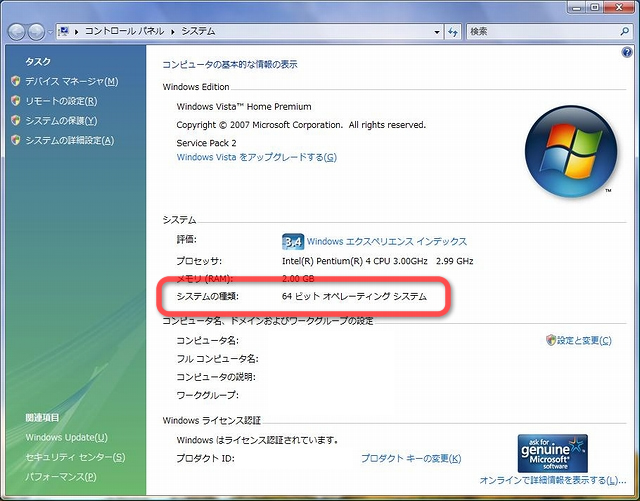The height and width of the screenshot is (501, 640).
Task: Click shield icon next to 設定と変更
Action: [551, 340]
